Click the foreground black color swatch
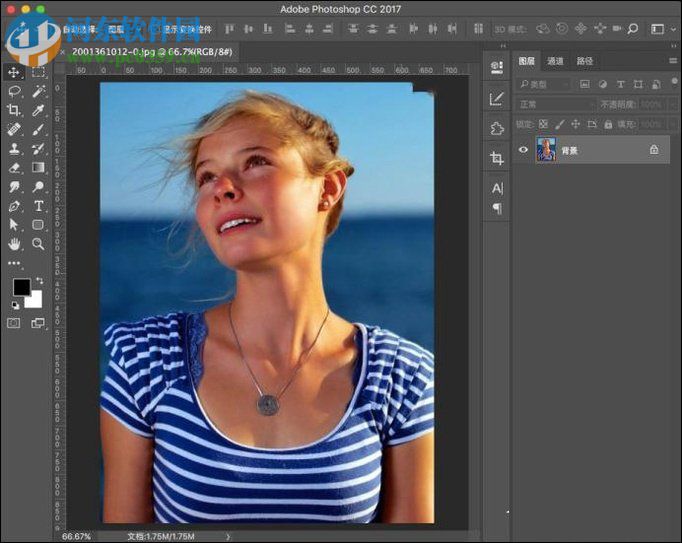682x543 pixels. click(20, 288)
